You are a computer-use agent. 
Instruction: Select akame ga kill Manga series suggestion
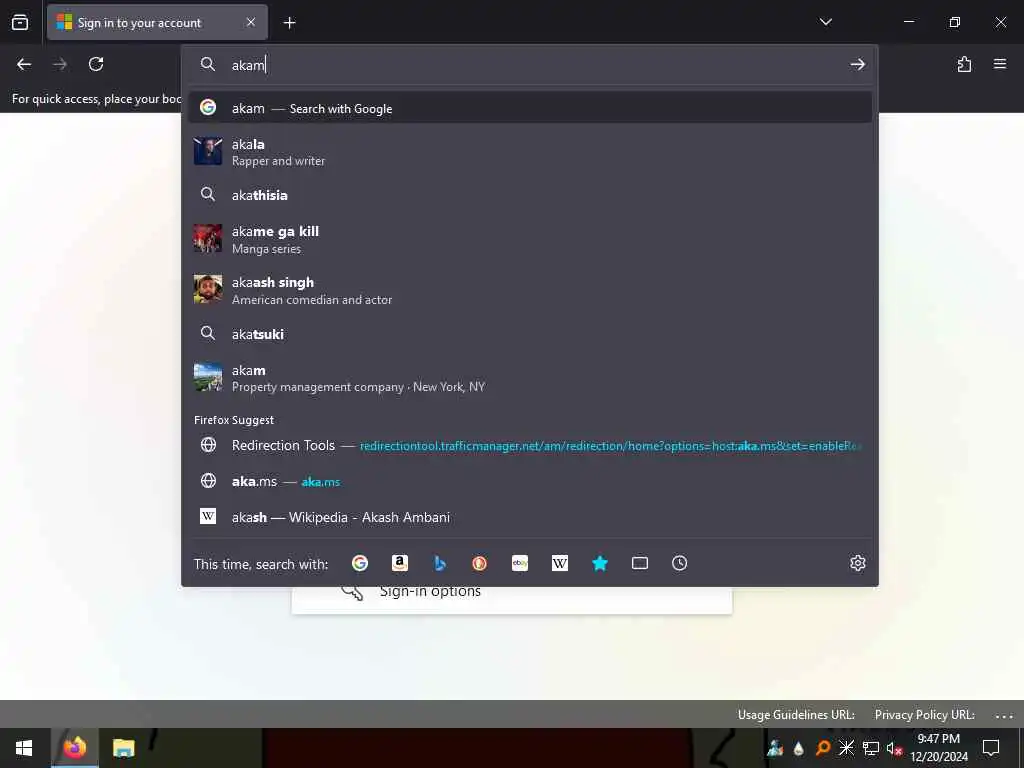530,239
